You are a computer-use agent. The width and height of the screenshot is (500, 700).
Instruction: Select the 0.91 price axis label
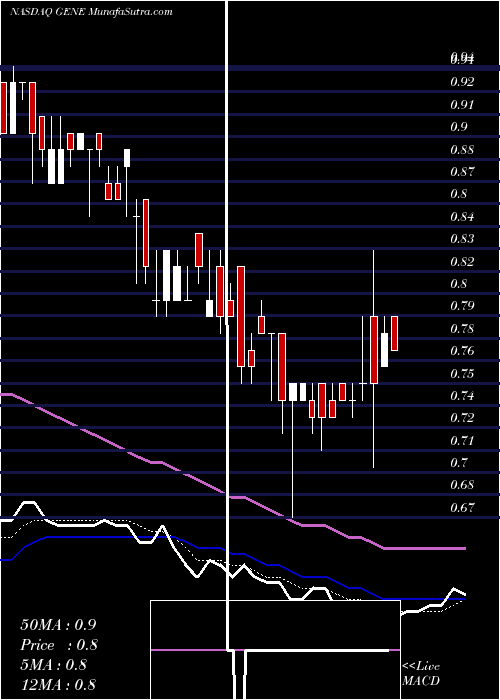462,104
